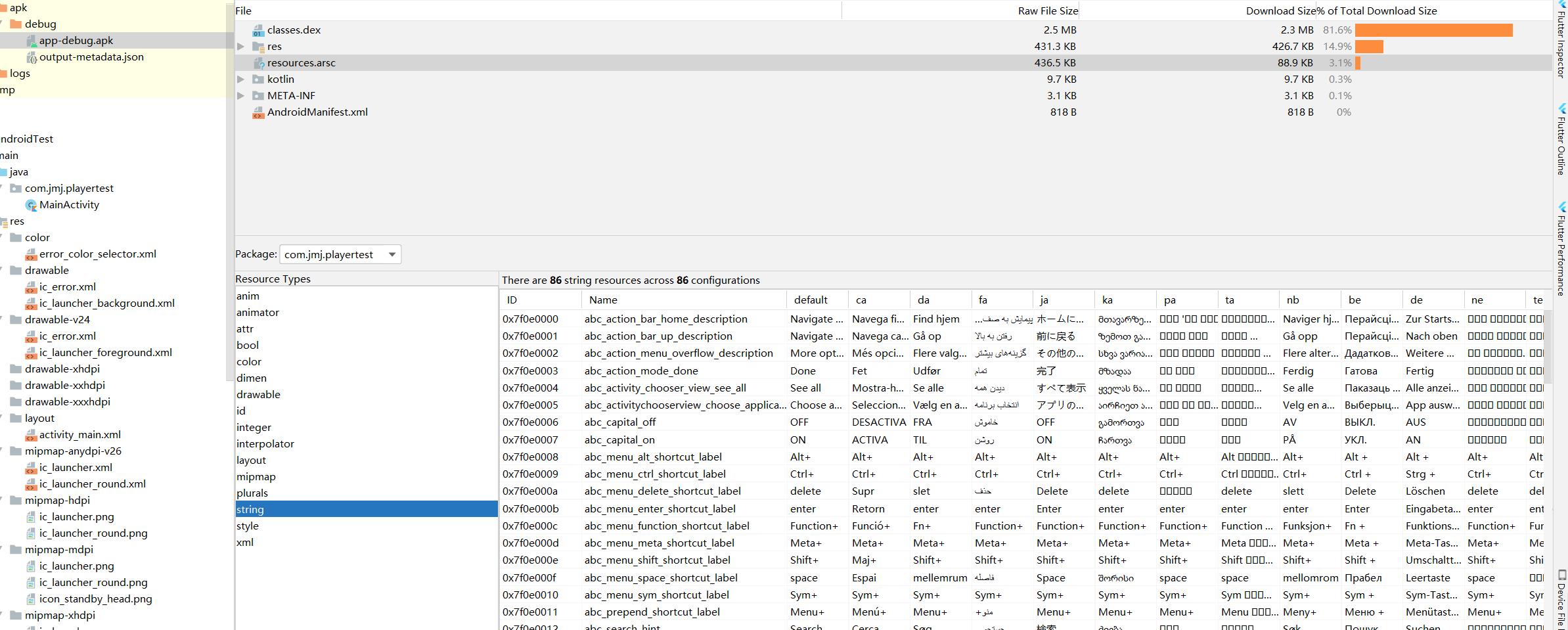
Task: Select the mipmap resource type
Action: 367,477
